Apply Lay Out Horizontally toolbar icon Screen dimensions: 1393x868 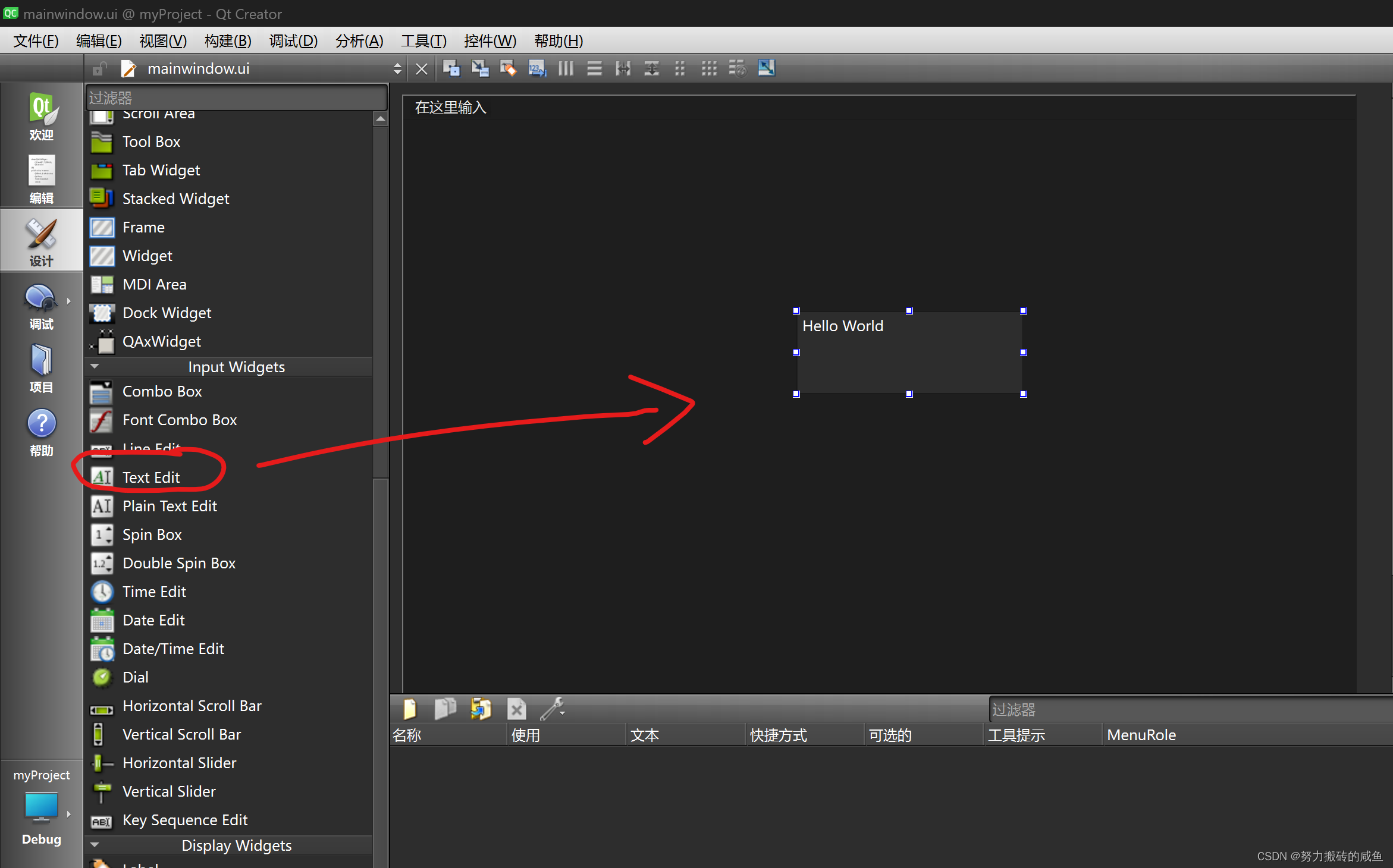pyautogui.click(x=566, y=68)
